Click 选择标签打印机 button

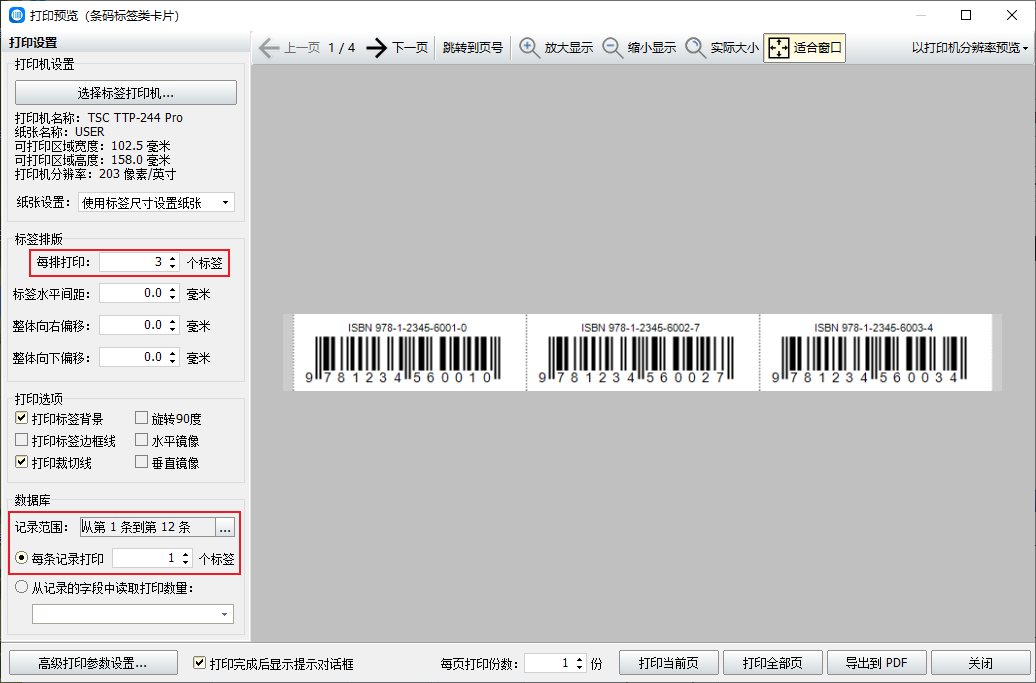126,92
